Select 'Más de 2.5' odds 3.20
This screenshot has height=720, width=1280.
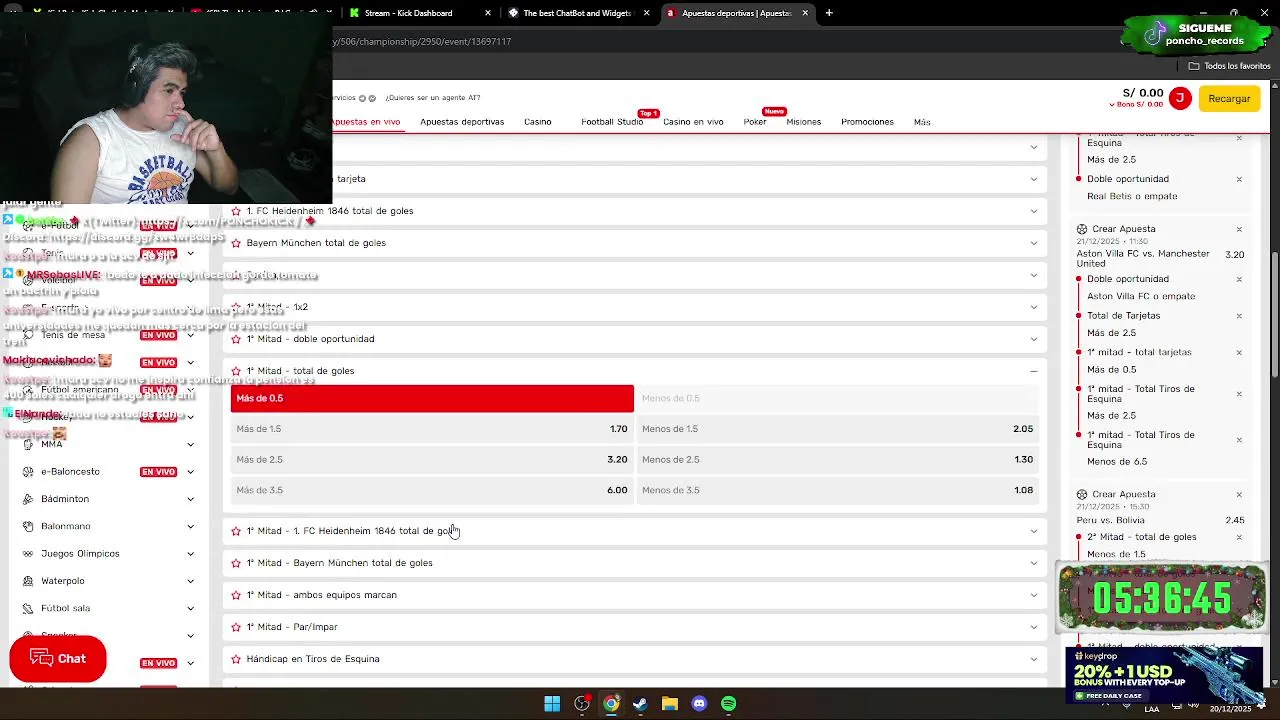pos(432,460)
